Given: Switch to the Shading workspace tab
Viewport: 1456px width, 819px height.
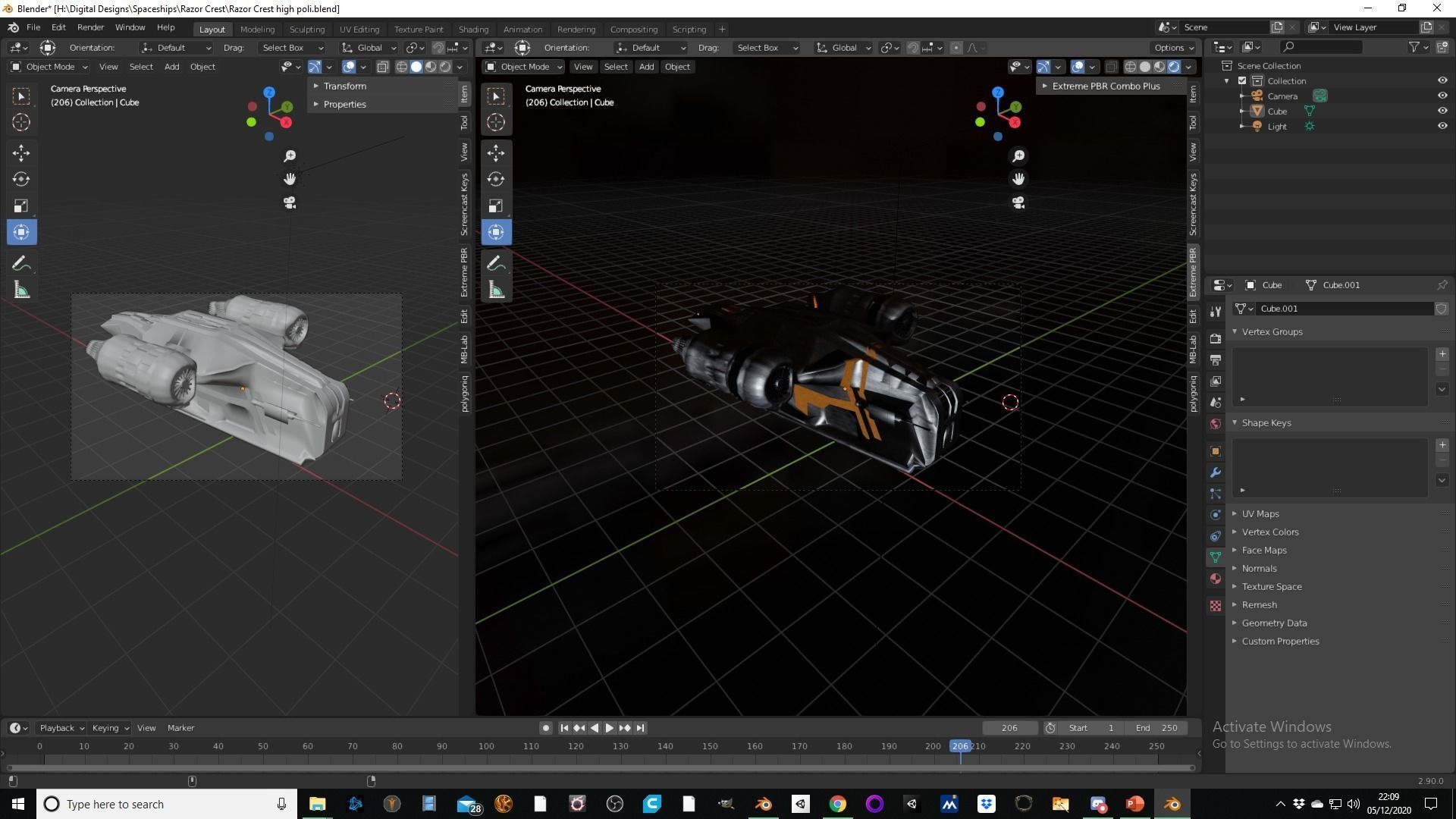Looking at the screenshot, I should click(x=473, y=30).
